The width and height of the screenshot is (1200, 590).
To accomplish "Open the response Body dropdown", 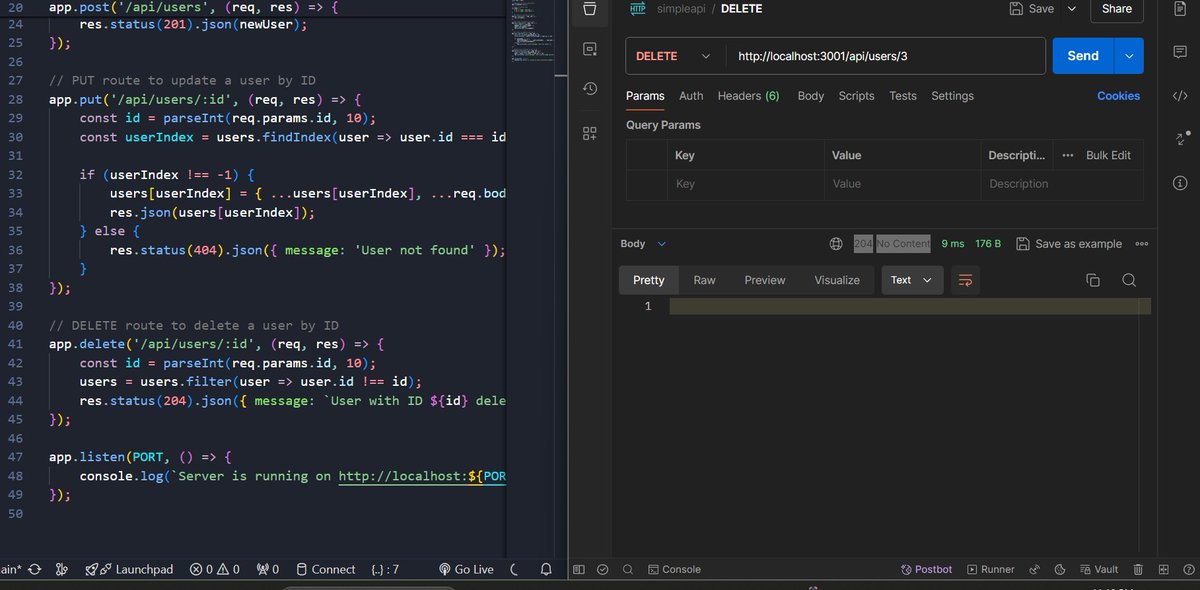I will pyautogui.click(x=643, y=244).
